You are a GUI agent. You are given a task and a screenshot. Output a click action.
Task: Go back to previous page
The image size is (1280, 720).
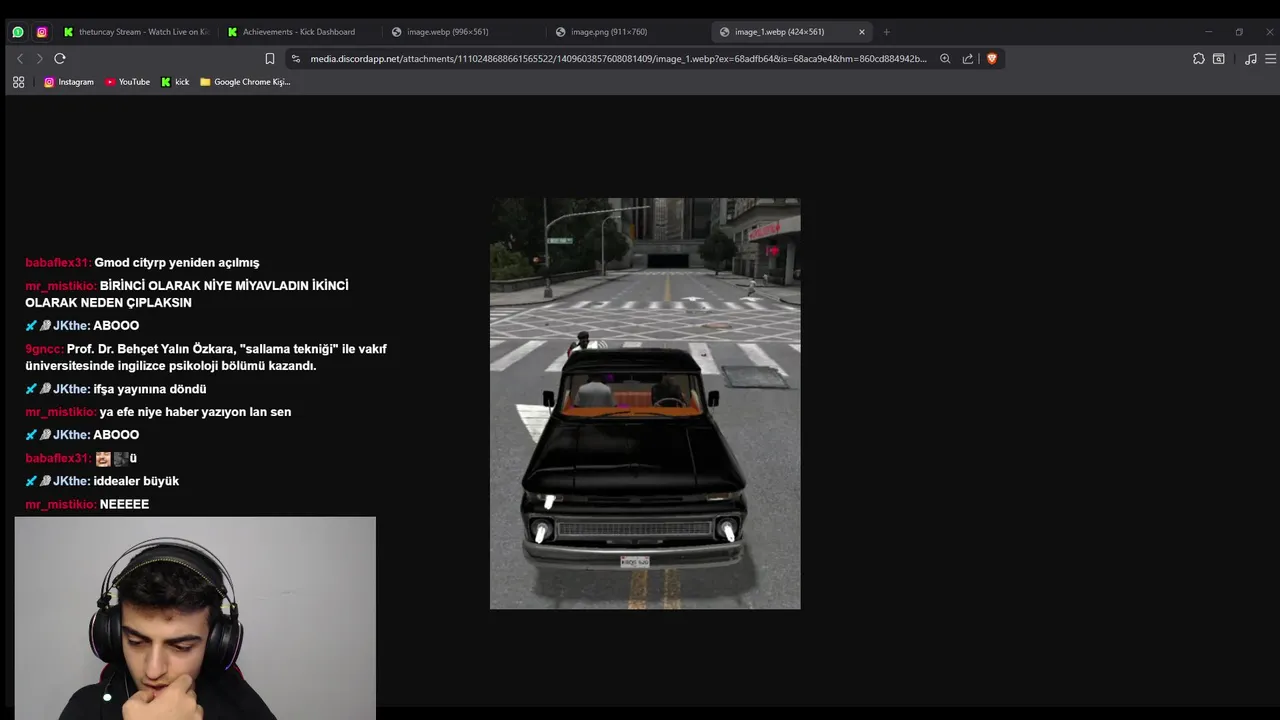[19, 59]
